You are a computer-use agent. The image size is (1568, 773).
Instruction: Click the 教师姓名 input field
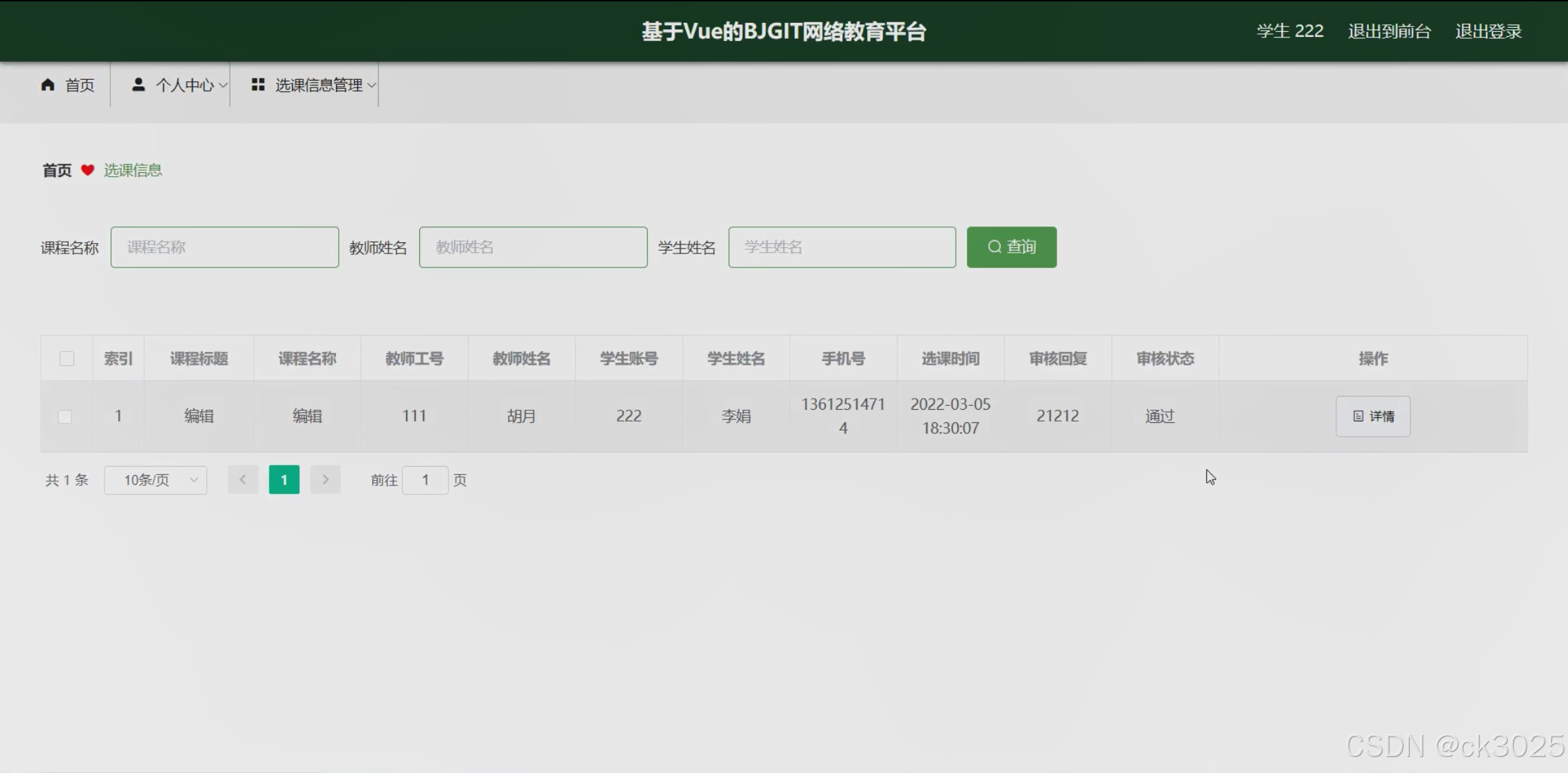(532, 247)
